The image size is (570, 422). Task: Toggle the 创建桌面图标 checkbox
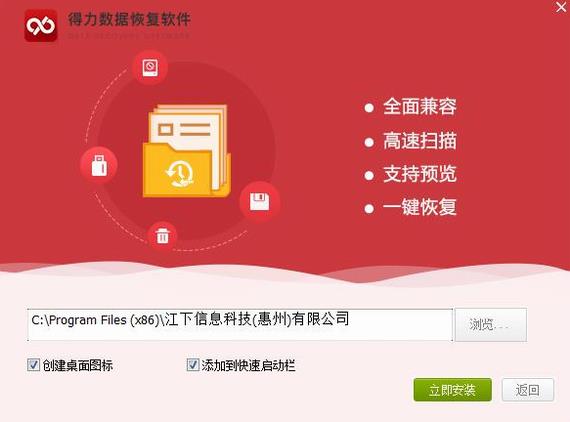tap(33, 365)
